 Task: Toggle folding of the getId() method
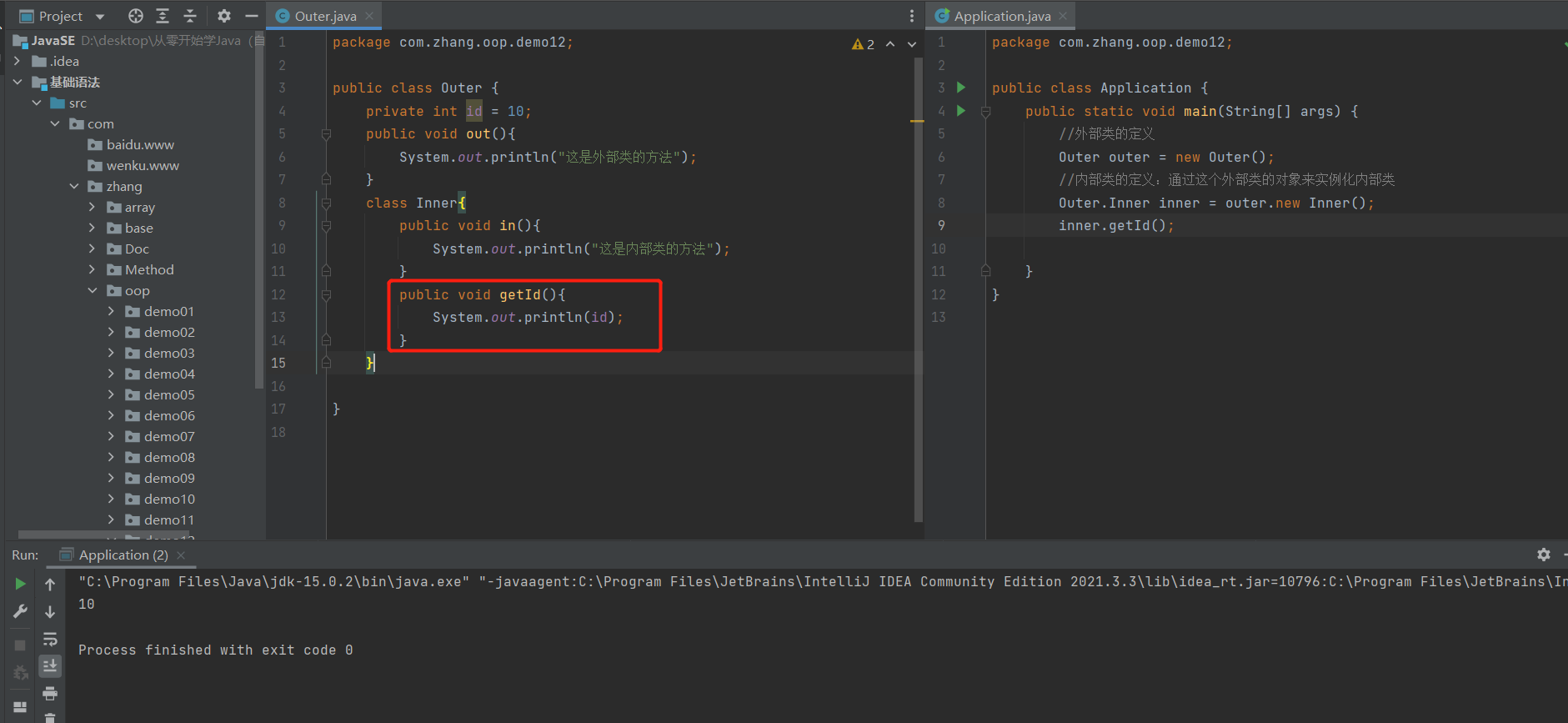[x=326, y=294]
